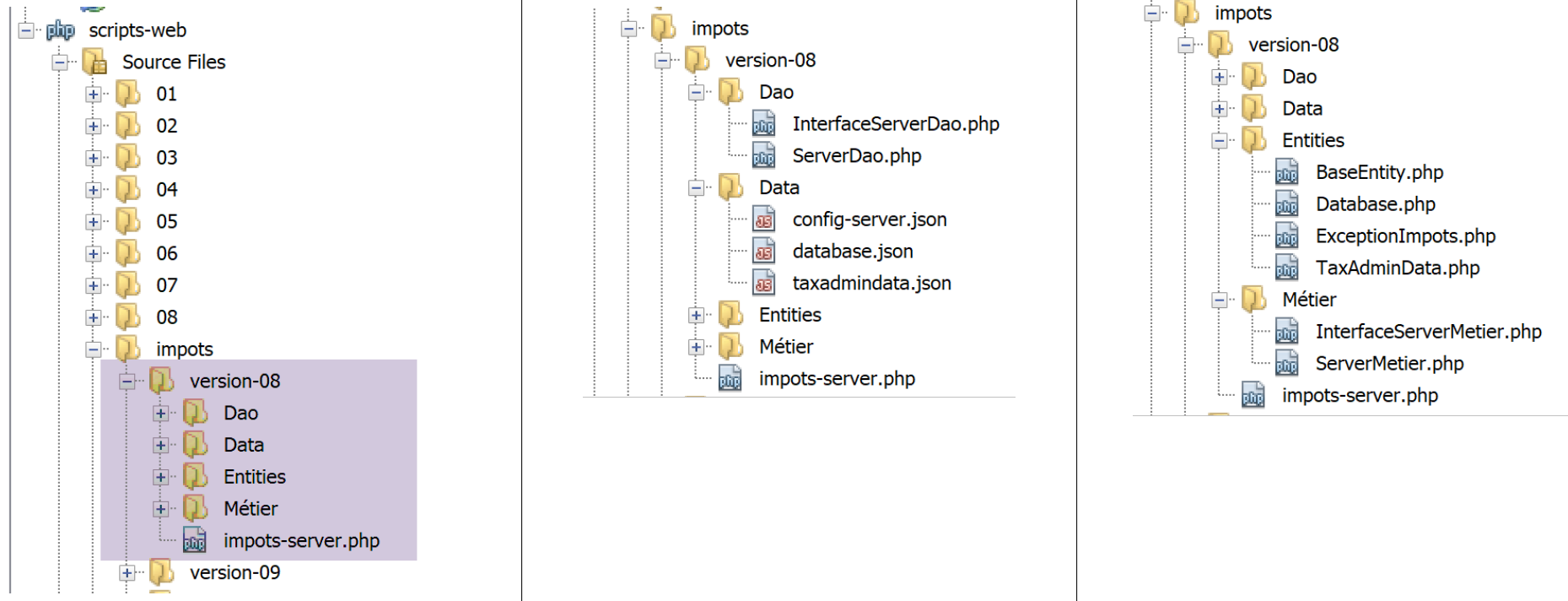Click the ServerDao.php file icon
Viewport: 1568px width, 601px height.
pyautogui.click(x=763, y=156)
